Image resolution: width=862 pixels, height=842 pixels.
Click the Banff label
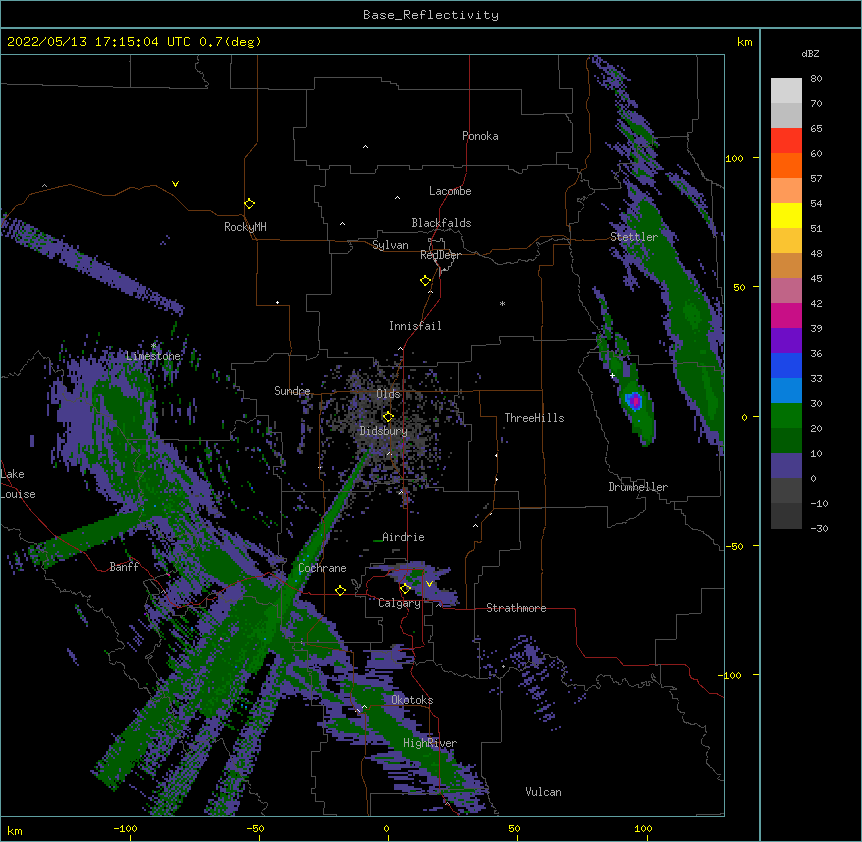pyautogui.click(x=124, y=567)
